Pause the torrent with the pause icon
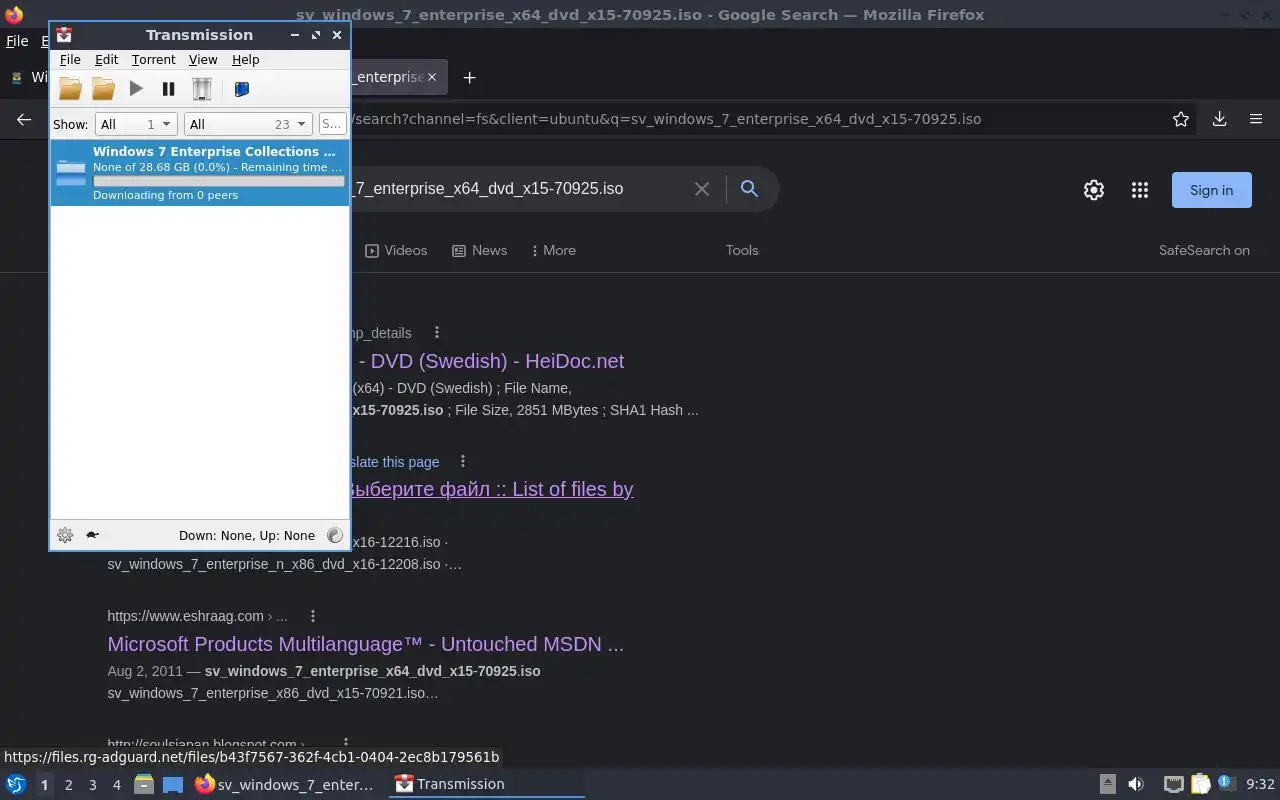1280x800 pixels. point(168,89)
